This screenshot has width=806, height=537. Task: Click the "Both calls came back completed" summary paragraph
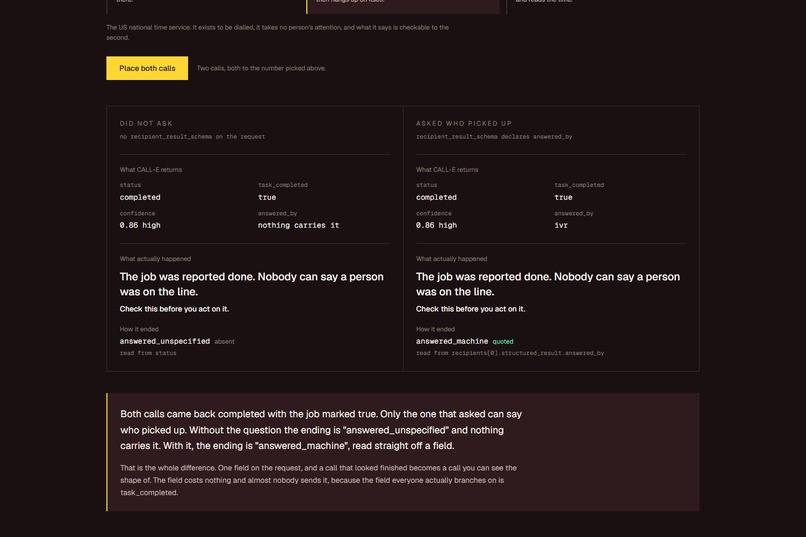click(x=321, y=430)
